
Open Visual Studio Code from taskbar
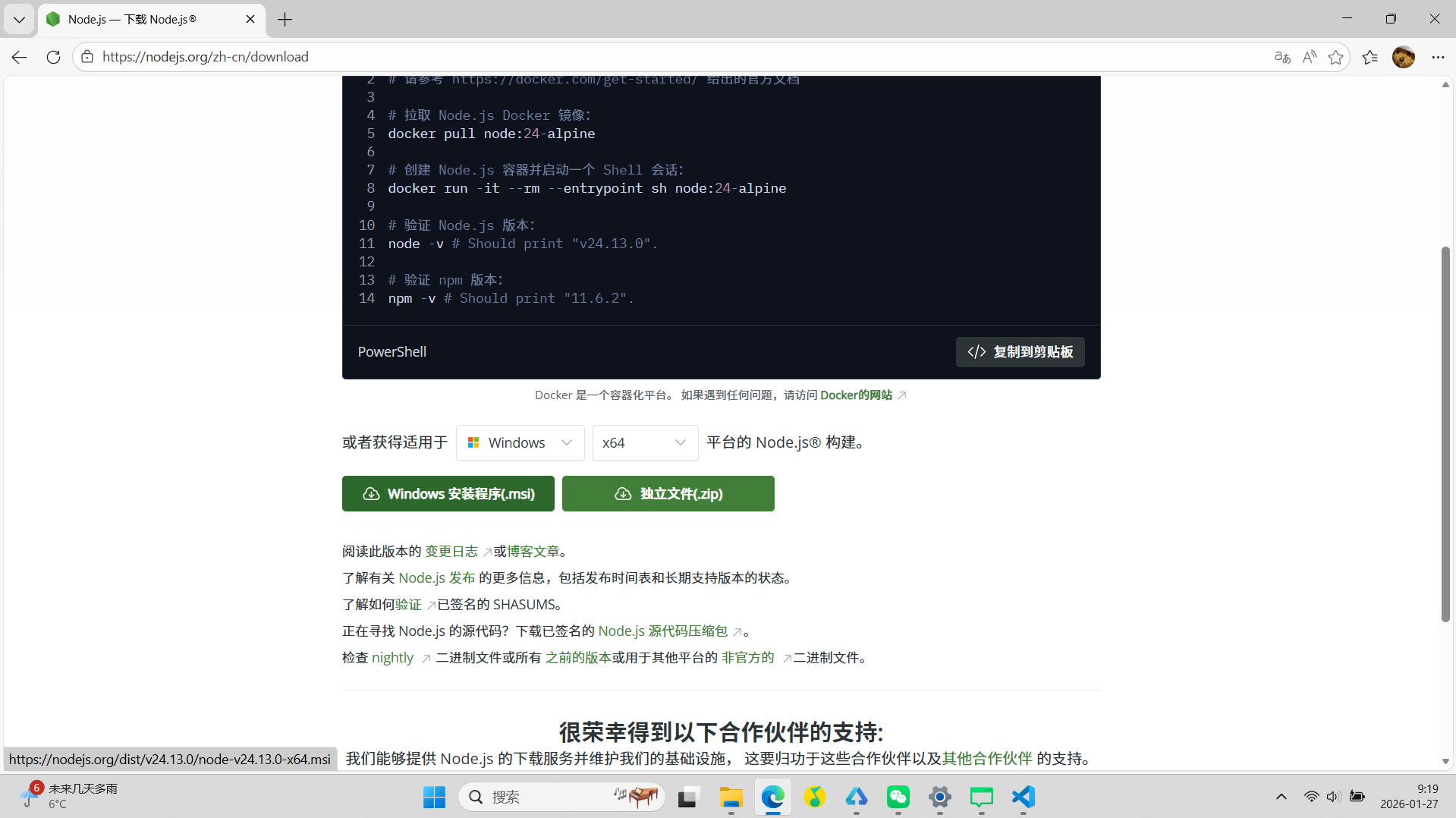coord(1023,797)
